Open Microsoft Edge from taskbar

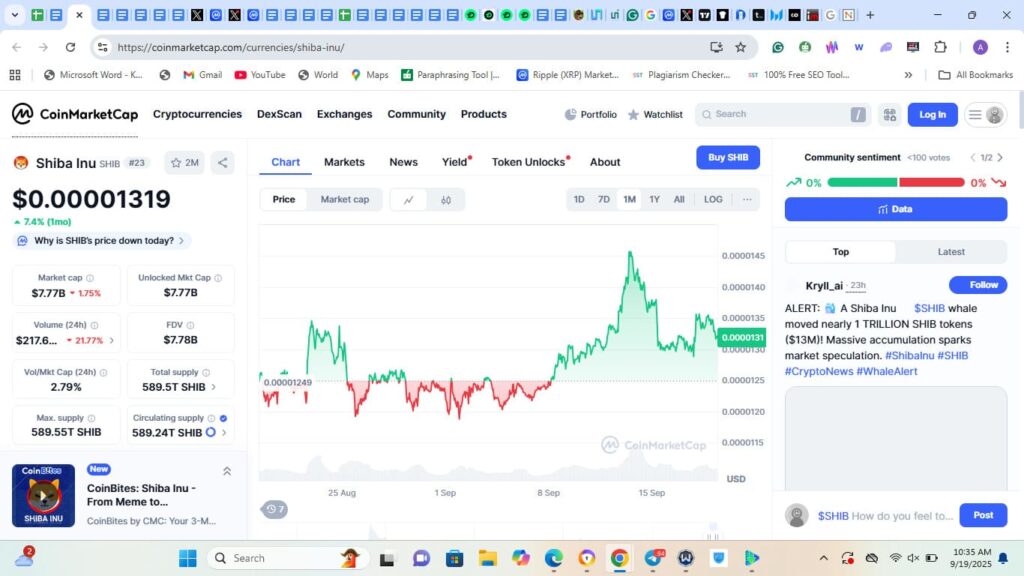pyautogui.click(x=554, y=558)
